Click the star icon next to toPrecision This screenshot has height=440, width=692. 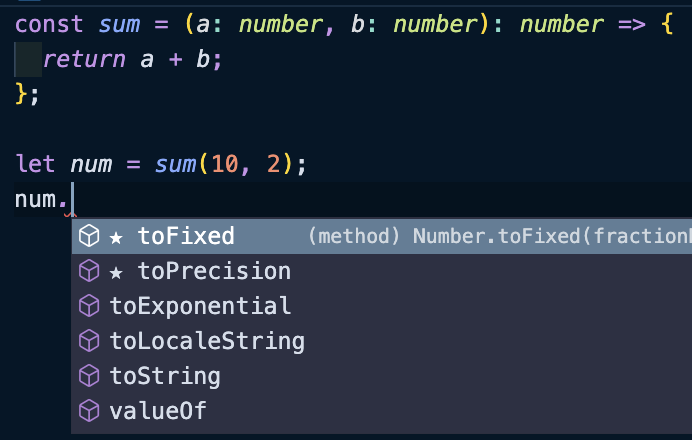(116, 273)
